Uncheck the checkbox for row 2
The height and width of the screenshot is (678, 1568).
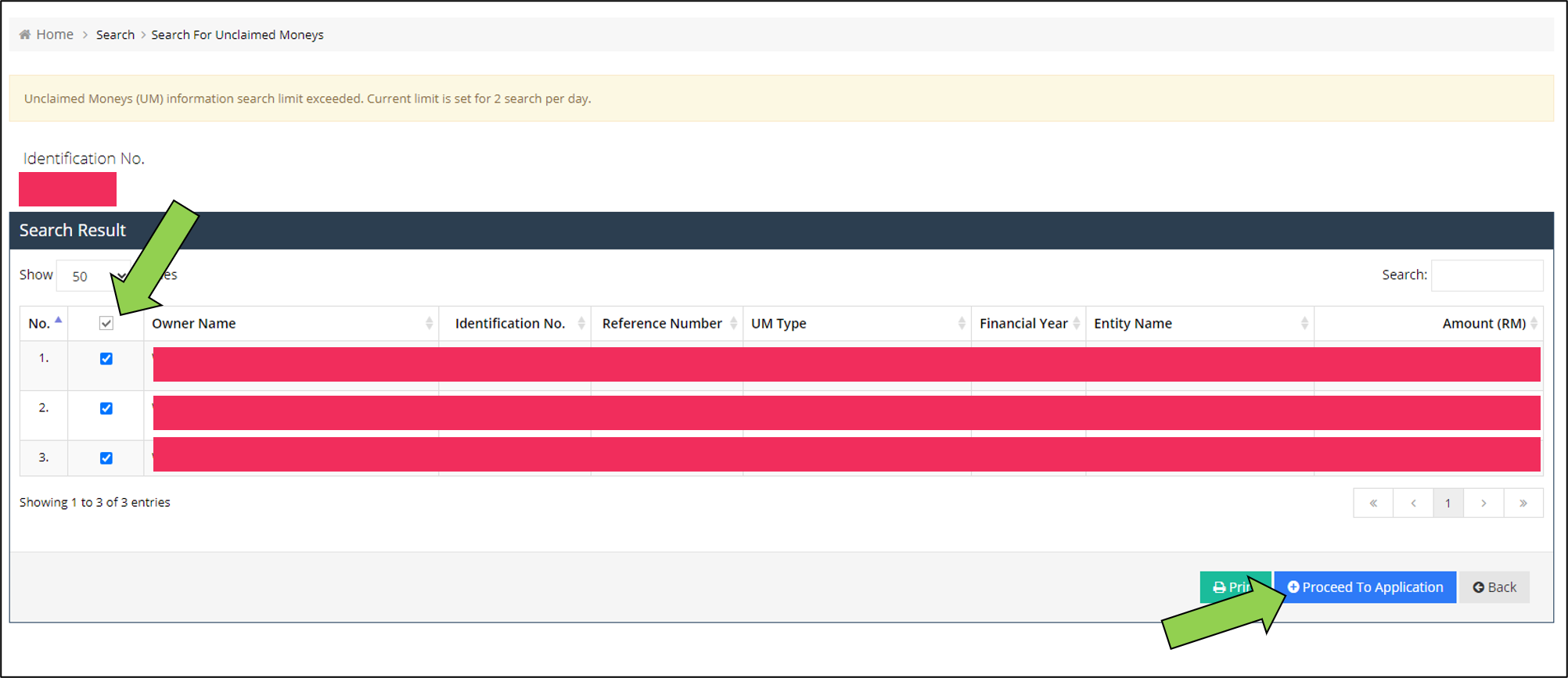click(x=106, y=408)
